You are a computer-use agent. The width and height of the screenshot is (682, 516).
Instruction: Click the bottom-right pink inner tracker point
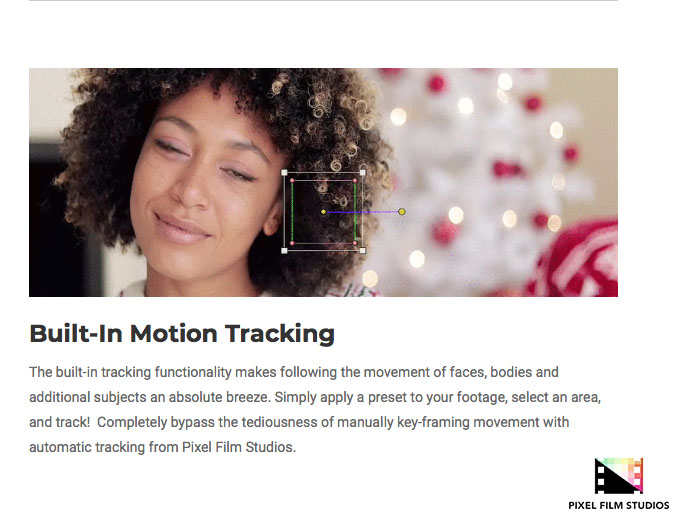click(x=355, y=243)
